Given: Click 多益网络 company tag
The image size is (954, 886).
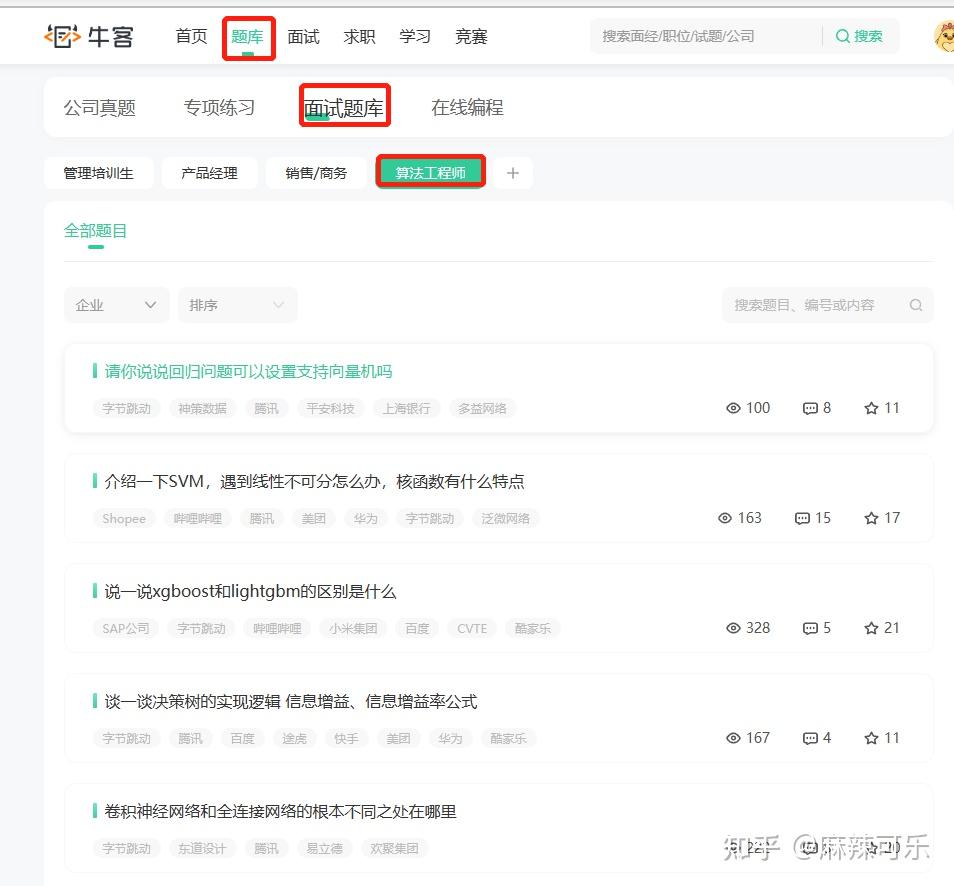Looking at the screenshot, I should click(482, 408).
